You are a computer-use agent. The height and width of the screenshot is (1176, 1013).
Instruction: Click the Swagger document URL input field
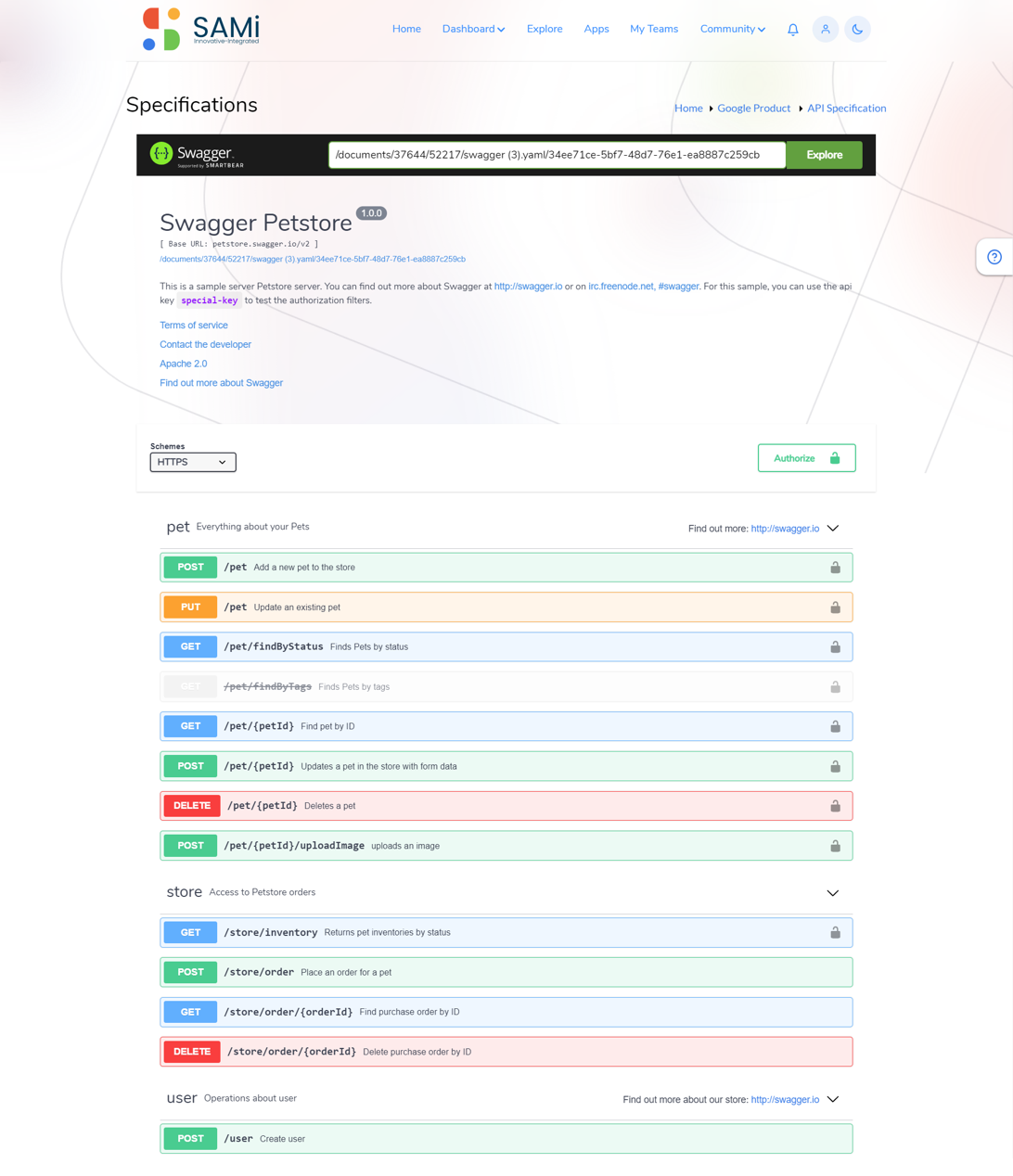click(557, 155)
